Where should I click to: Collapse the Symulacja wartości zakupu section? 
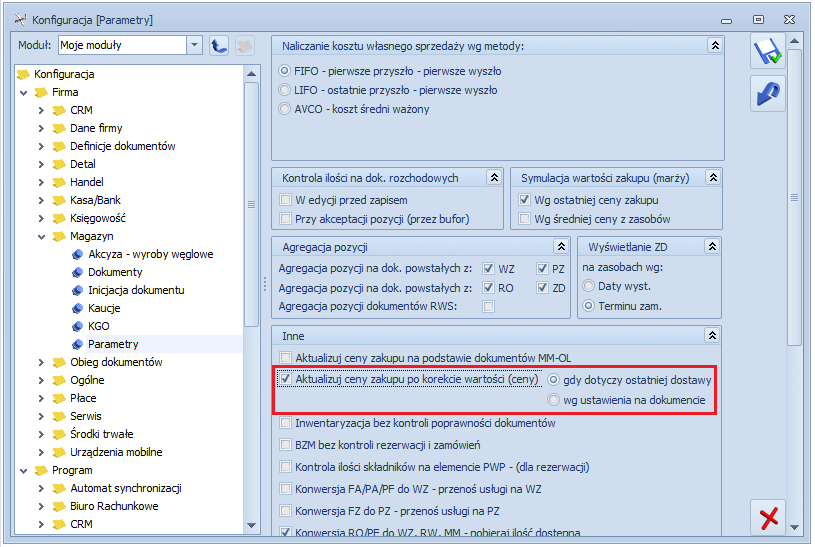[713, 178]
